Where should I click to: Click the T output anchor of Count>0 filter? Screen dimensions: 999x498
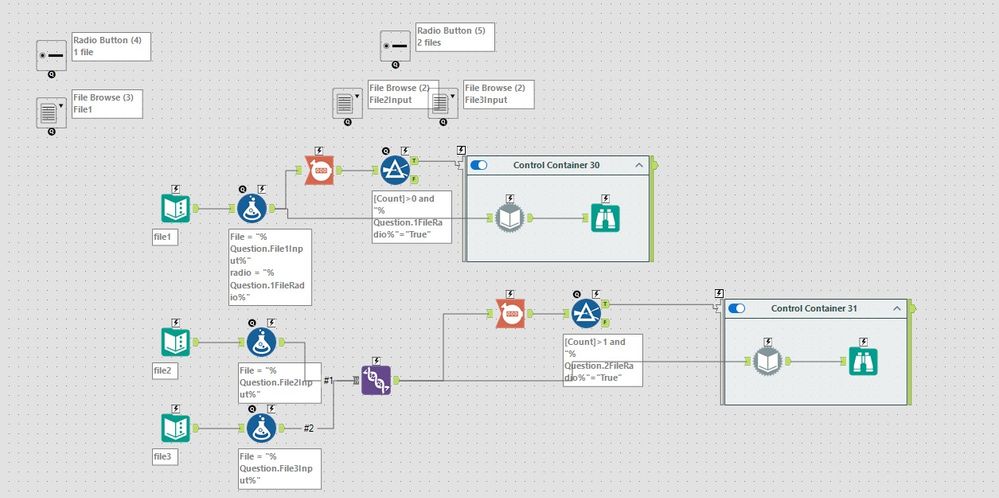[413, 161]
